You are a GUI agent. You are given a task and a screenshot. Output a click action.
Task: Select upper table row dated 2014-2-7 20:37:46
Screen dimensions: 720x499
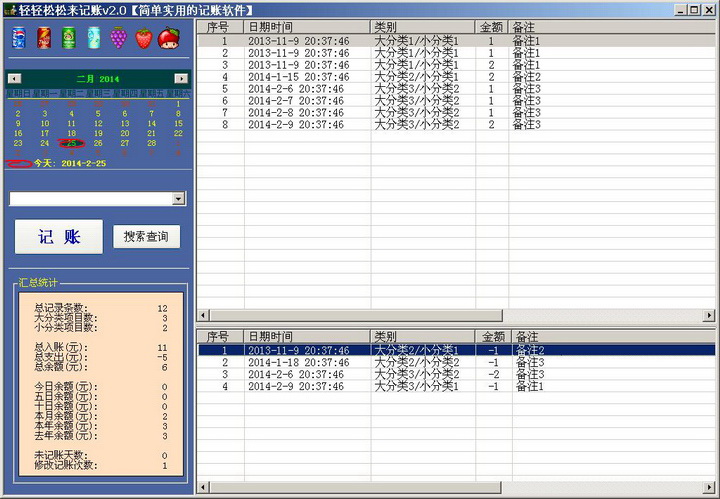[x=456, y=101]
